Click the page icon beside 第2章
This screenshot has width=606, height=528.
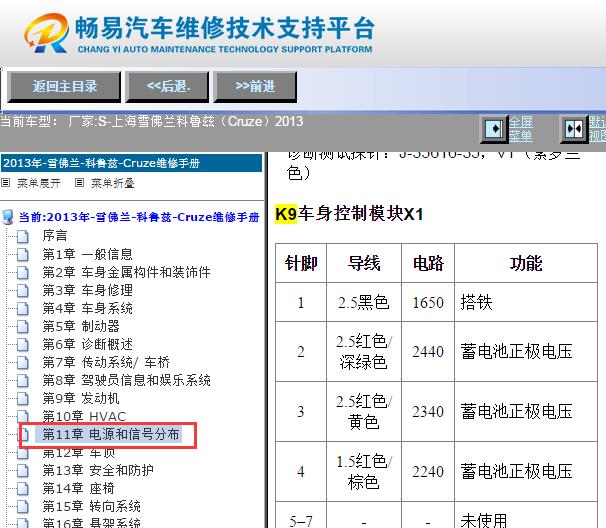click(x=23, y=273)
